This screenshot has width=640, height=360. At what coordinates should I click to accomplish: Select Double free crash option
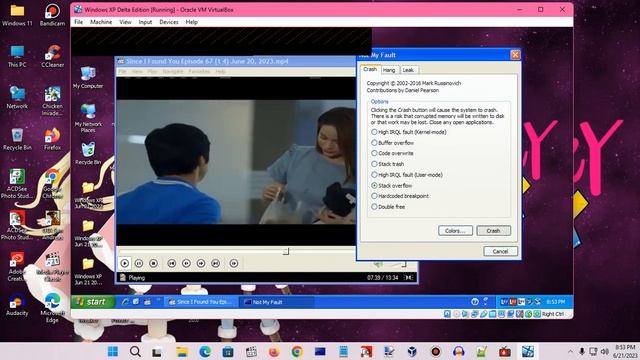click(x=388, y=207)
